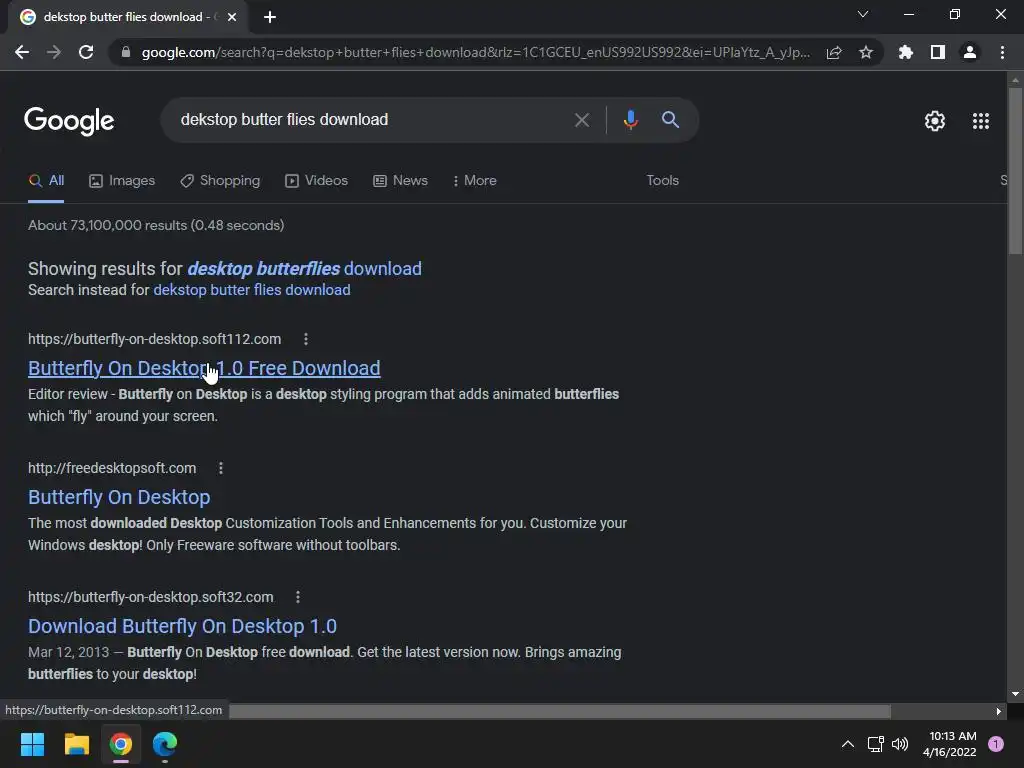Viewport: 1024px width, 768px height.
Task: Click the horizontal scrollbar thumb
Action: point(559,711)
